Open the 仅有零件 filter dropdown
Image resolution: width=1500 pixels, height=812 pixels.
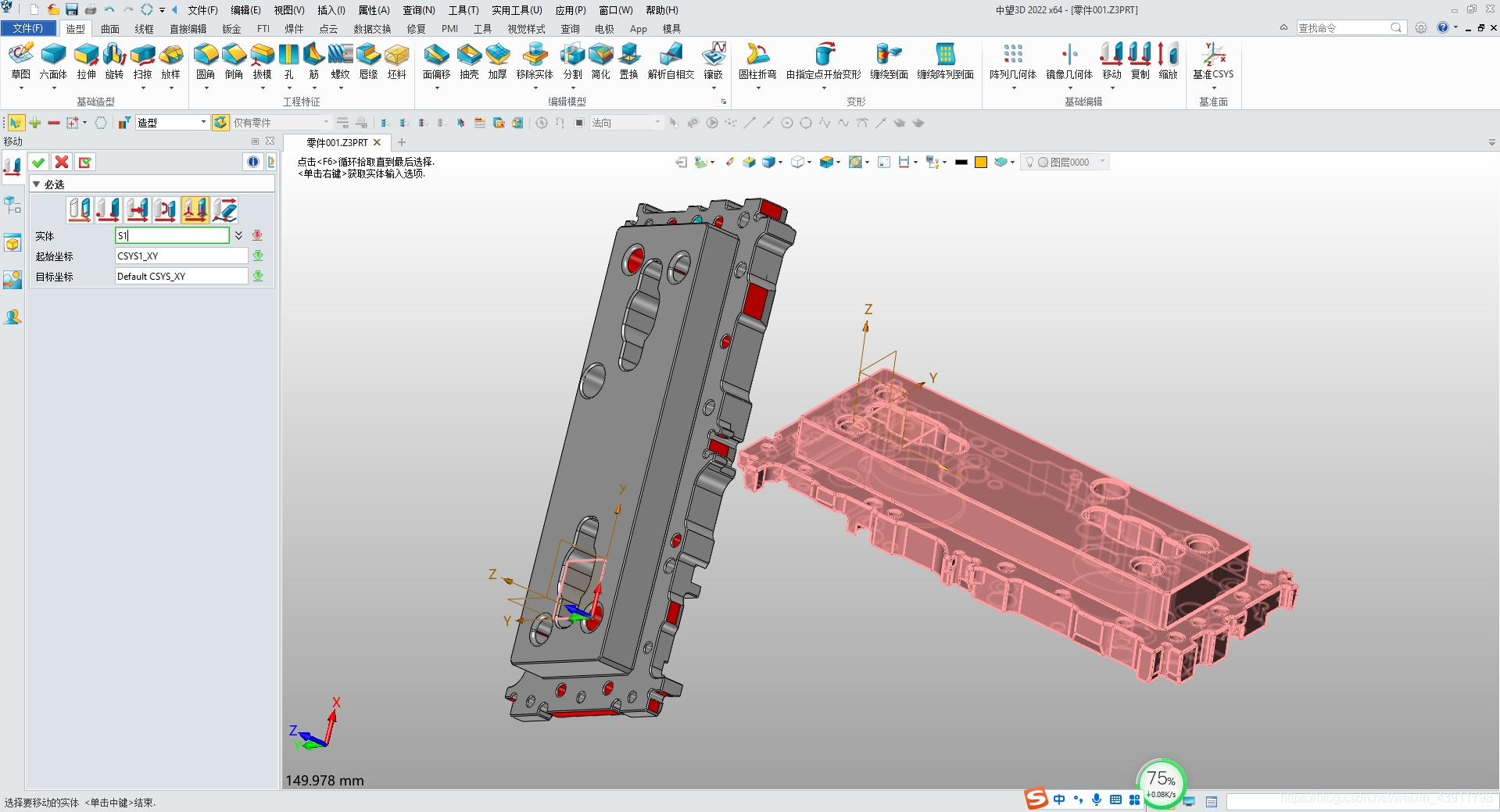click(325, 122)
